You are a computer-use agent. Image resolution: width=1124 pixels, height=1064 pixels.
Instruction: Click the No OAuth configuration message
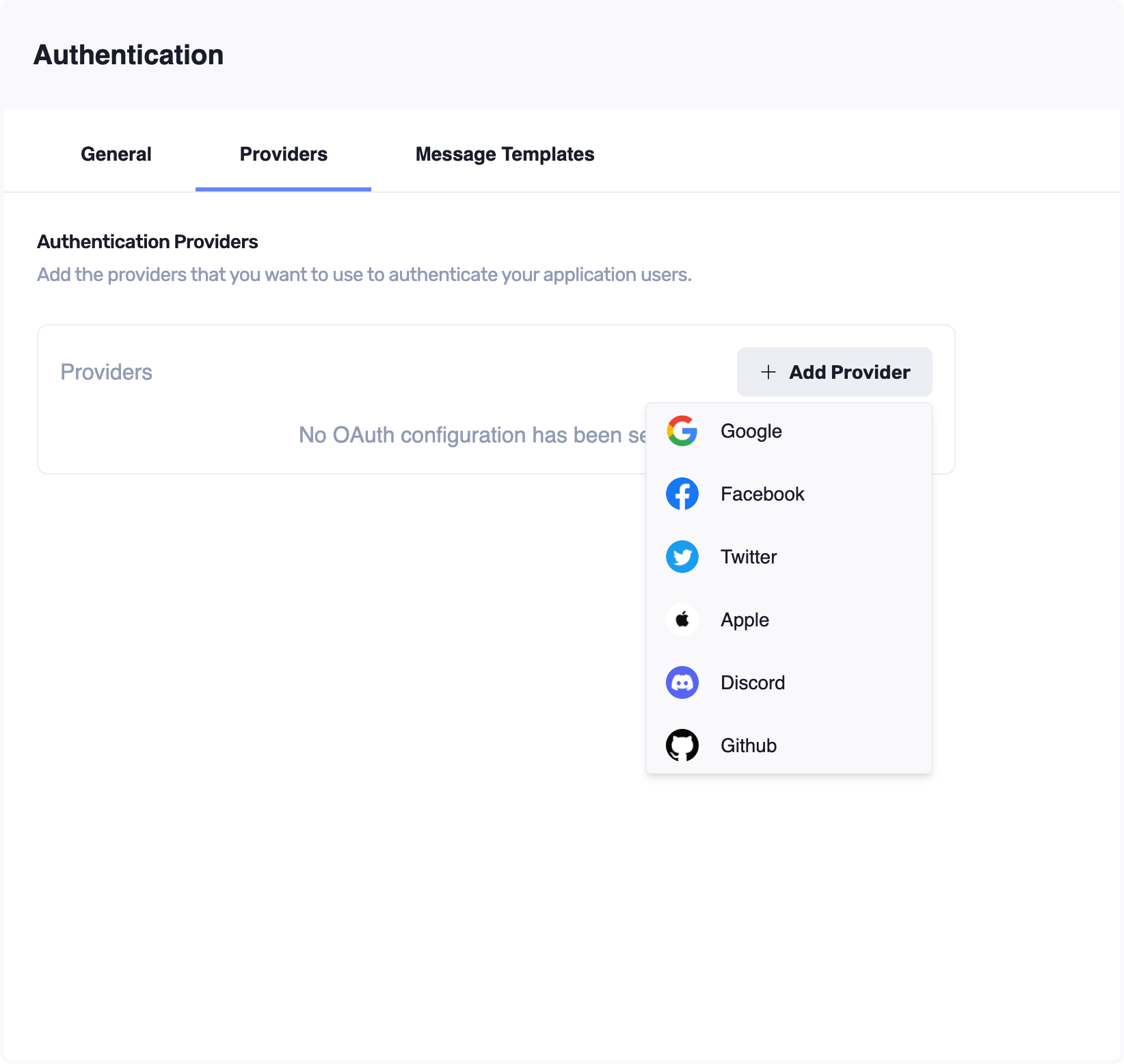pos(472,435)
